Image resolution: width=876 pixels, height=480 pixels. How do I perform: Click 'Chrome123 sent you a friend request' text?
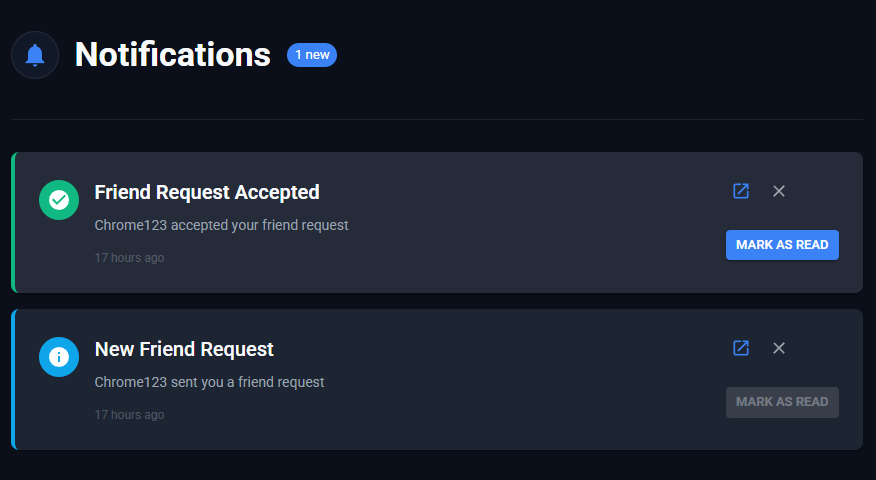pyautogui.click(x=209, y=382)
